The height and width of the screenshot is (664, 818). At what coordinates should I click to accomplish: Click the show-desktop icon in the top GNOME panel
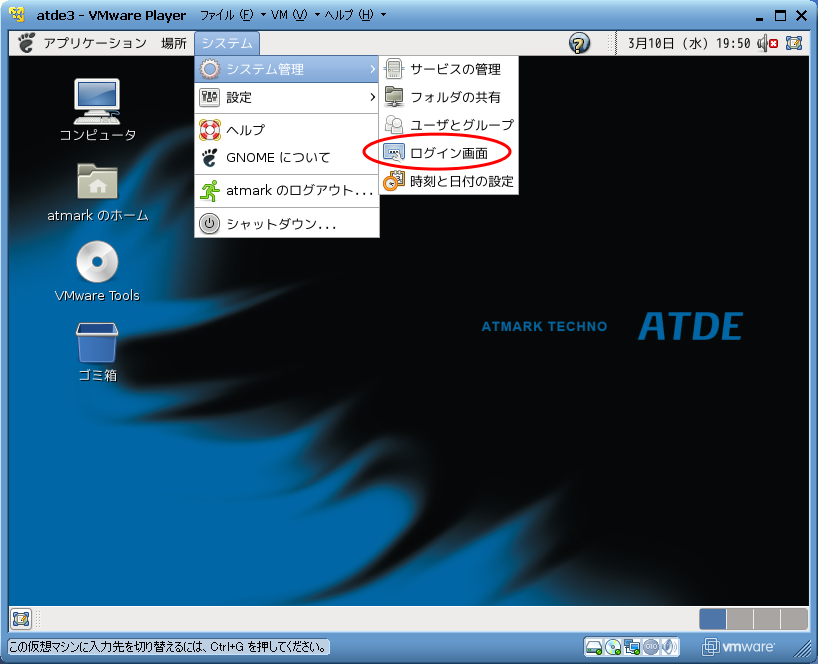click(x=793, y=43)
